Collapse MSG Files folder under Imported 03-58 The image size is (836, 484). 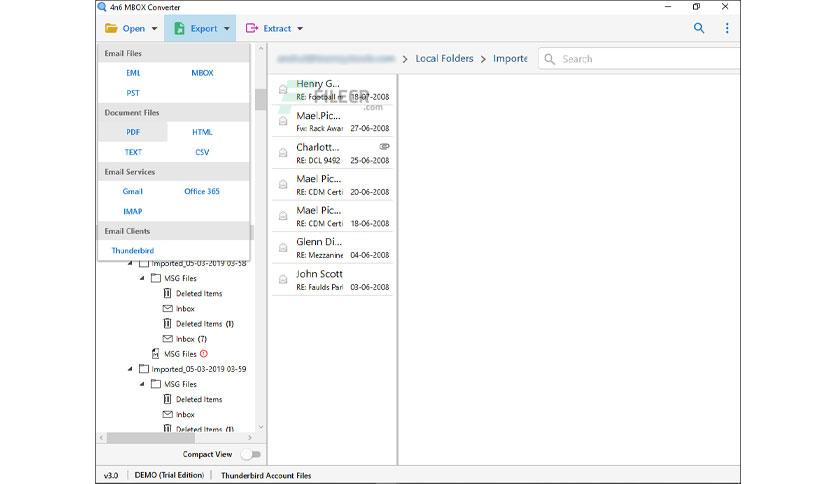(142, 278)
